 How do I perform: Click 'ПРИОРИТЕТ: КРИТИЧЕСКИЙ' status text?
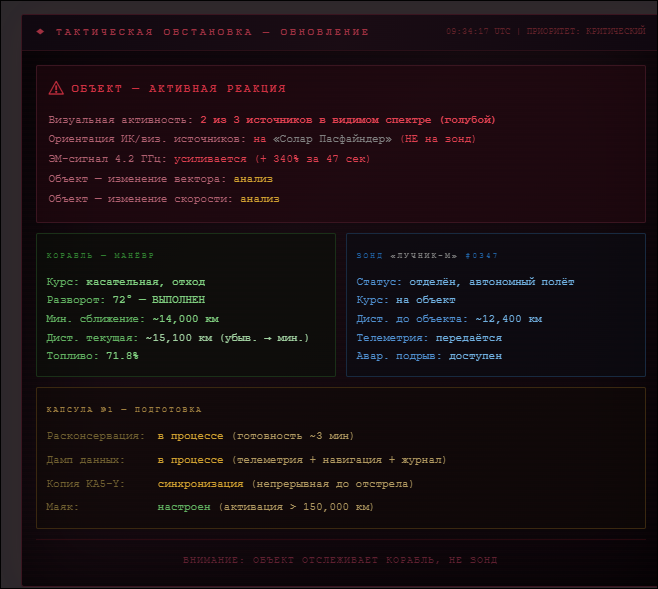[x=586, y=31]
